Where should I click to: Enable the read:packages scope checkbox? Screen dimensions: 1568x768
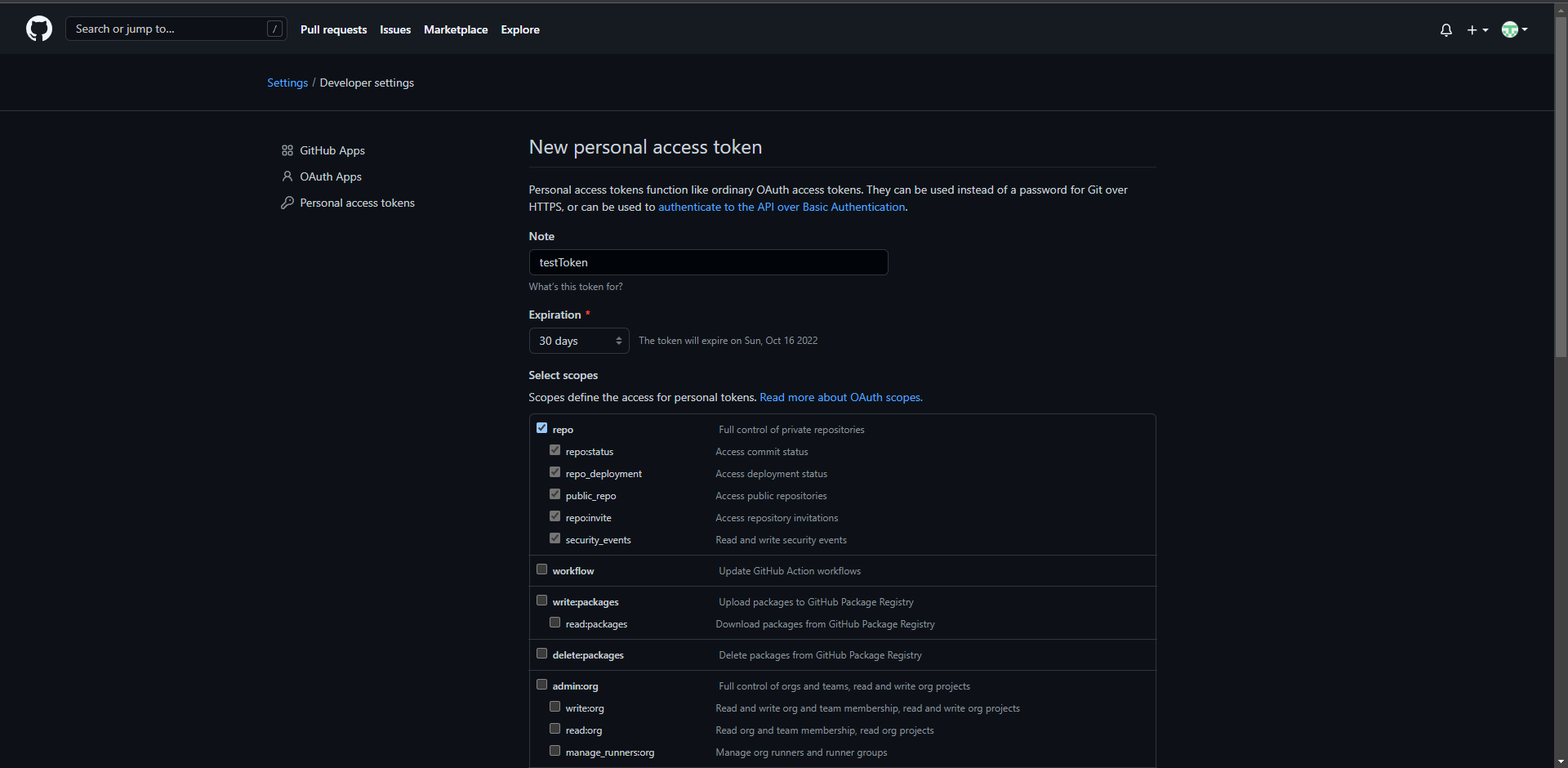tap(555, 623)
